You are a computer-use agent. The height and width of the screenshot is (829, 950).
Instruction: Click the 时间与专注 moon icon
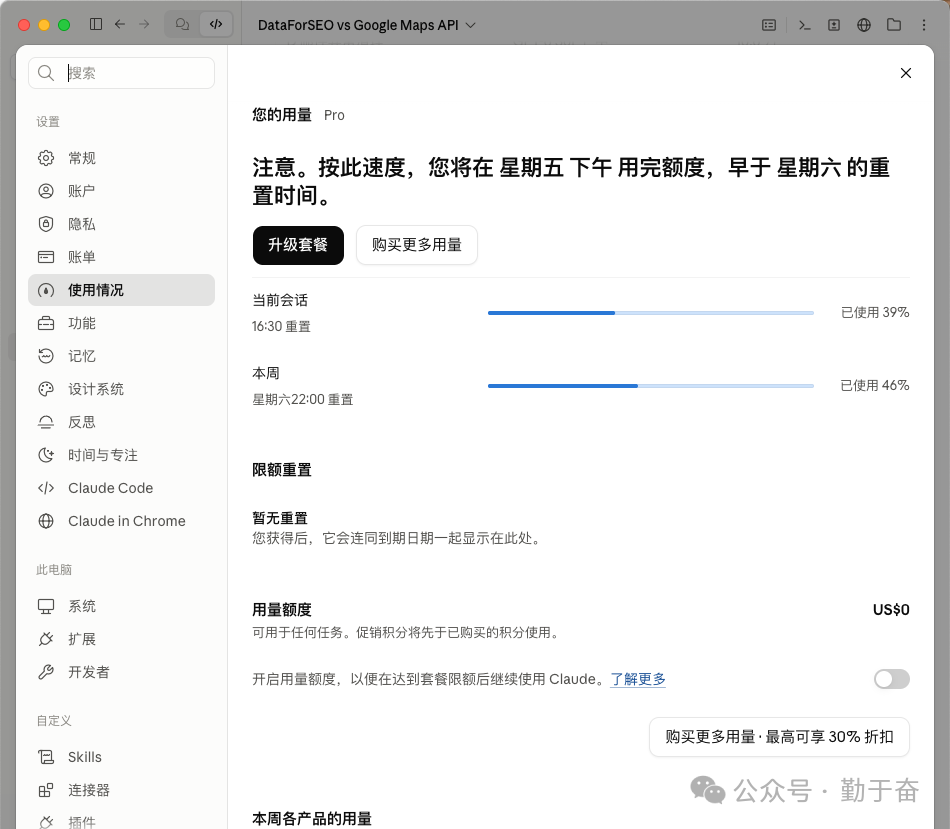click(x=46, y=455)
